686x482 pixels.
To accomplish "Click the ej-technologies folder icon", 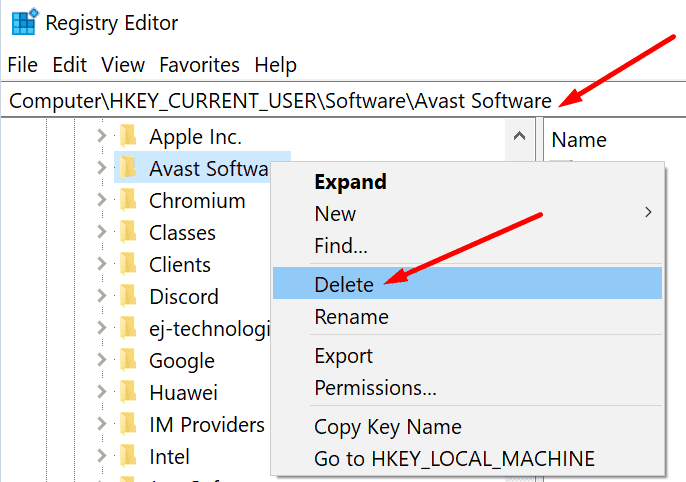I will coord(129,328).
